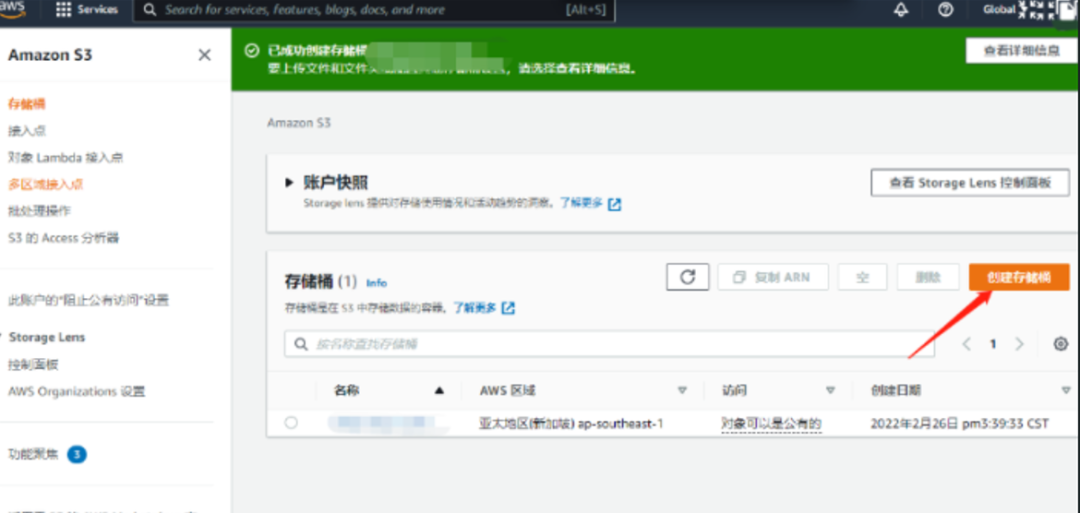Sort by AWS 区域 column arrow

coord(682,390)
